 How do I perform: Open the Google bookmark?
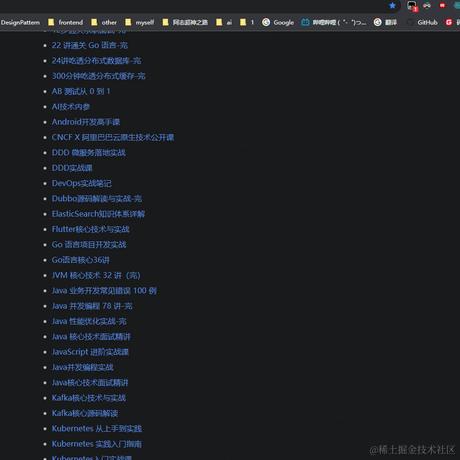point(278,22)
